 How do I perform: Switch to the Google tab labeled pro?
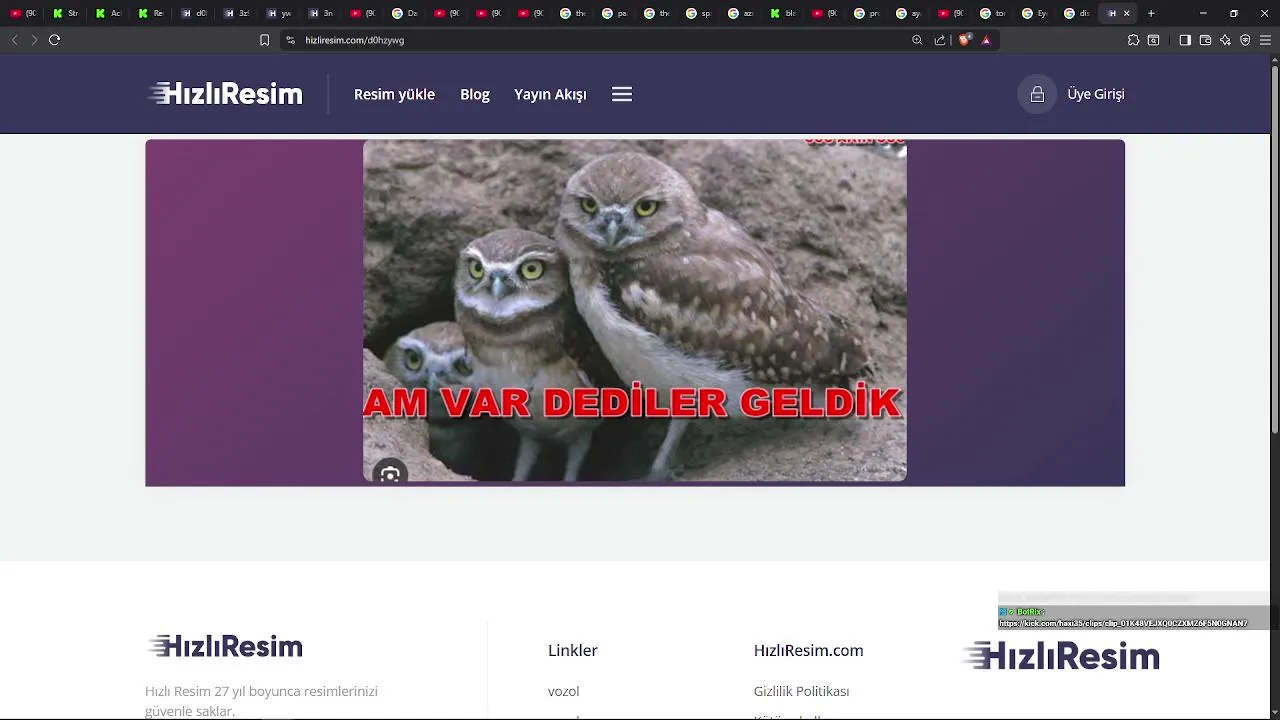pyautogui.click(x=868, y=13)
